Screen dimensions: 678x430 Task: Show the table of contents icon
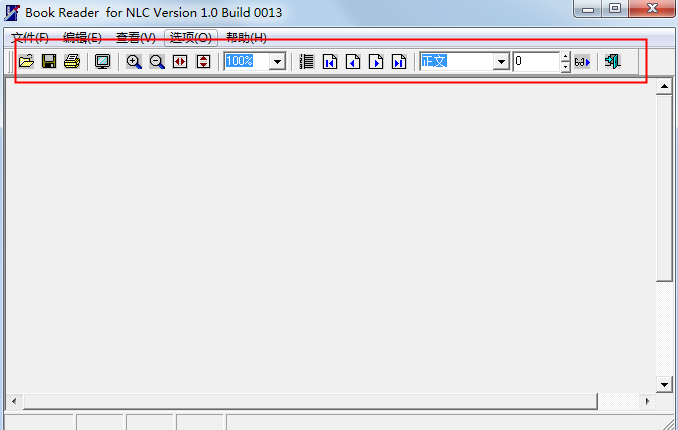click(x=307, y=61)
